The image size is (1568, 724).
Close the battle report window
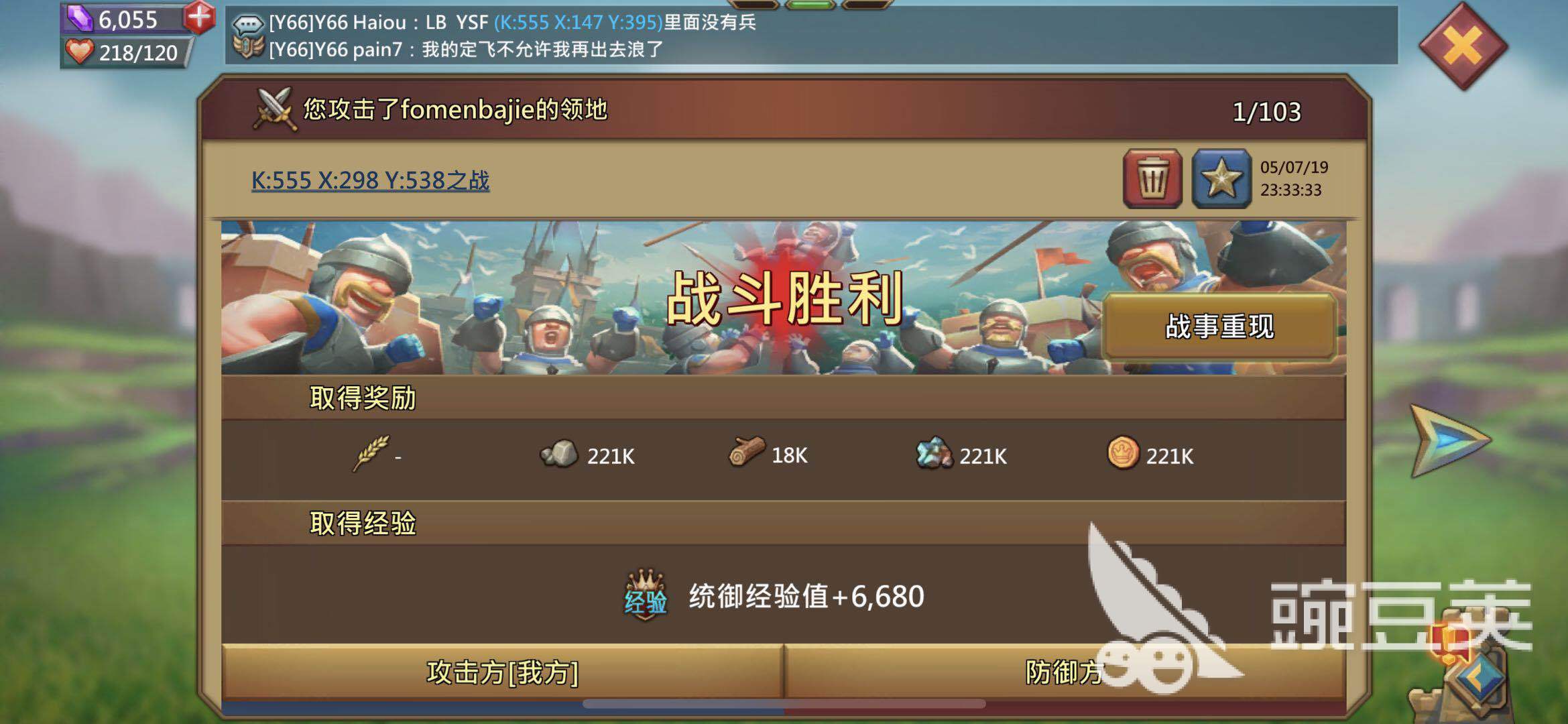1463,47
